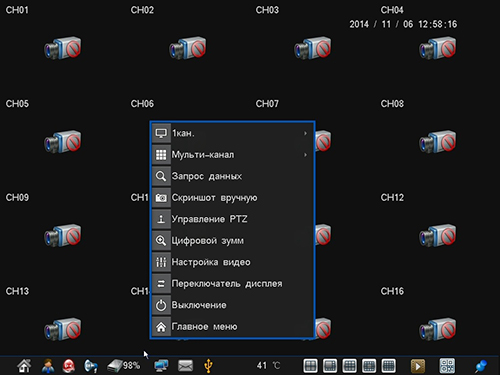The image size is (500, 375).
Task: Click the time text 12:58:16
Action: pos(438,24)
